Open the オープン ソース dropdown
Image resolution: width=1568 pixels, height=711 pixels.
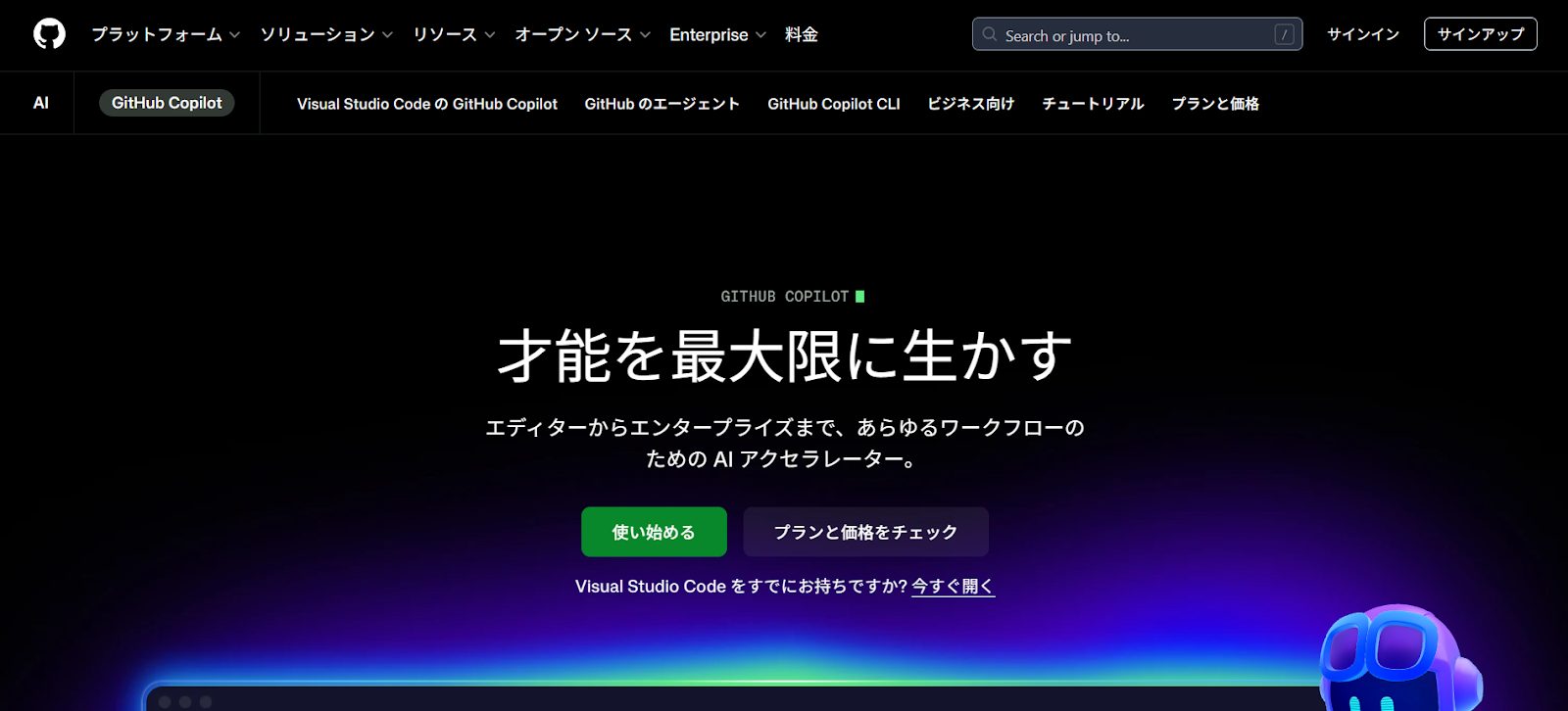582,34
